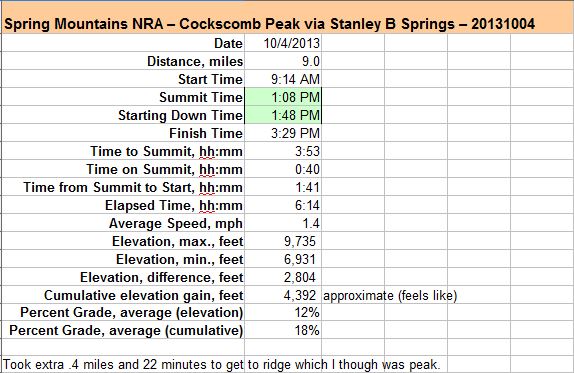Click the Cumulative elevation gain 4,392 cell
The image size is (574, 373).
pyautogui.click(x=283, y=295)
